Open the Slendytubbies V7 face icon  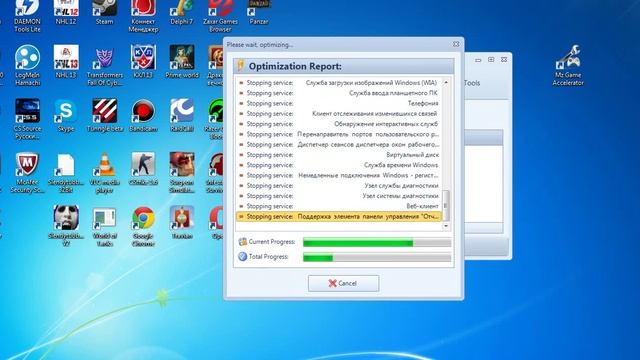point(66,226)
